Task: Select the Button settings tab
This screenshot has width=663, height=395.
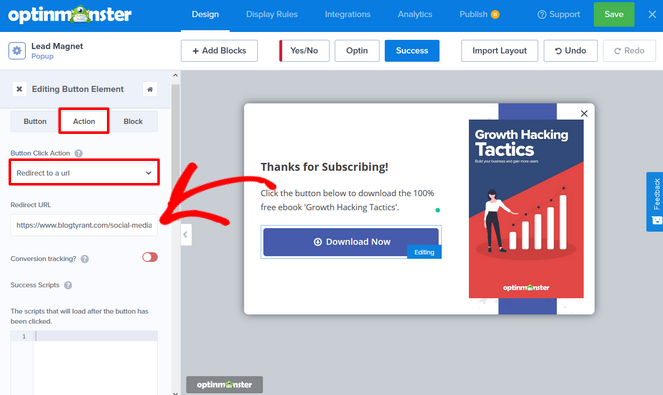Action: click(x=35, y=121)
